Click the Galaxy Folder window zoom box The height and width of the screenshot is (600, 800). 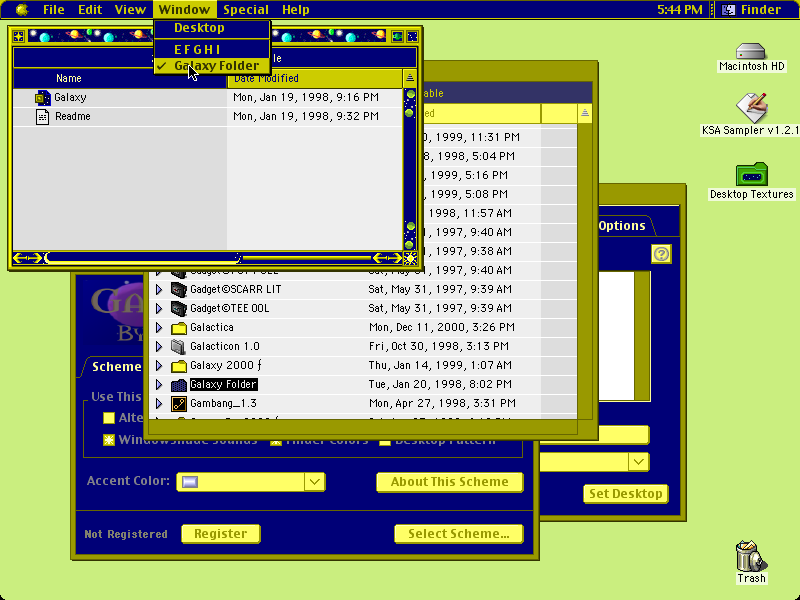point(397,36)
